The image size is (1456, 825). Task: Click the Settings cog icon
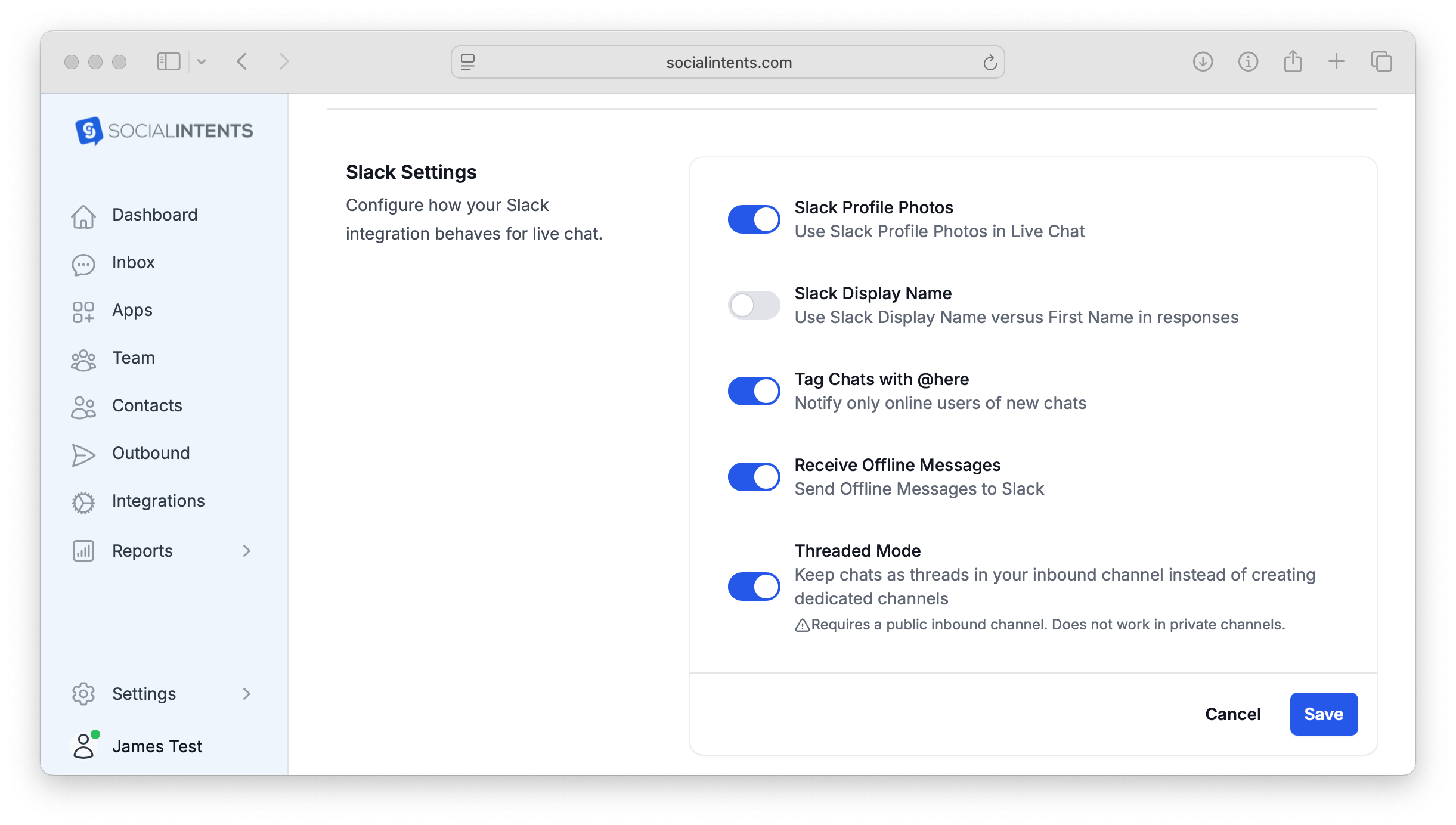pyautogui.click(x=83, y=694)
